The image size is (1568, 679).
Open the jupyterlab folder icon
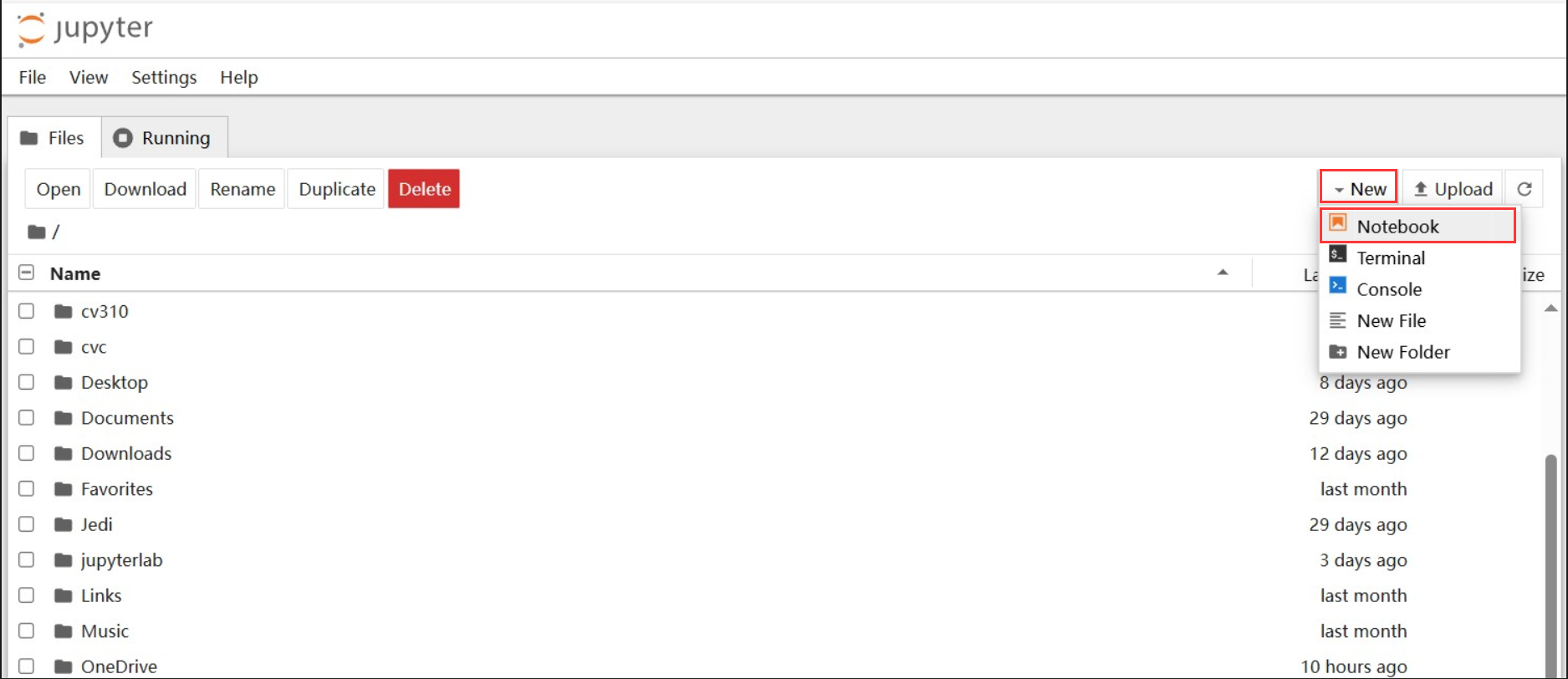pos(63,560)
